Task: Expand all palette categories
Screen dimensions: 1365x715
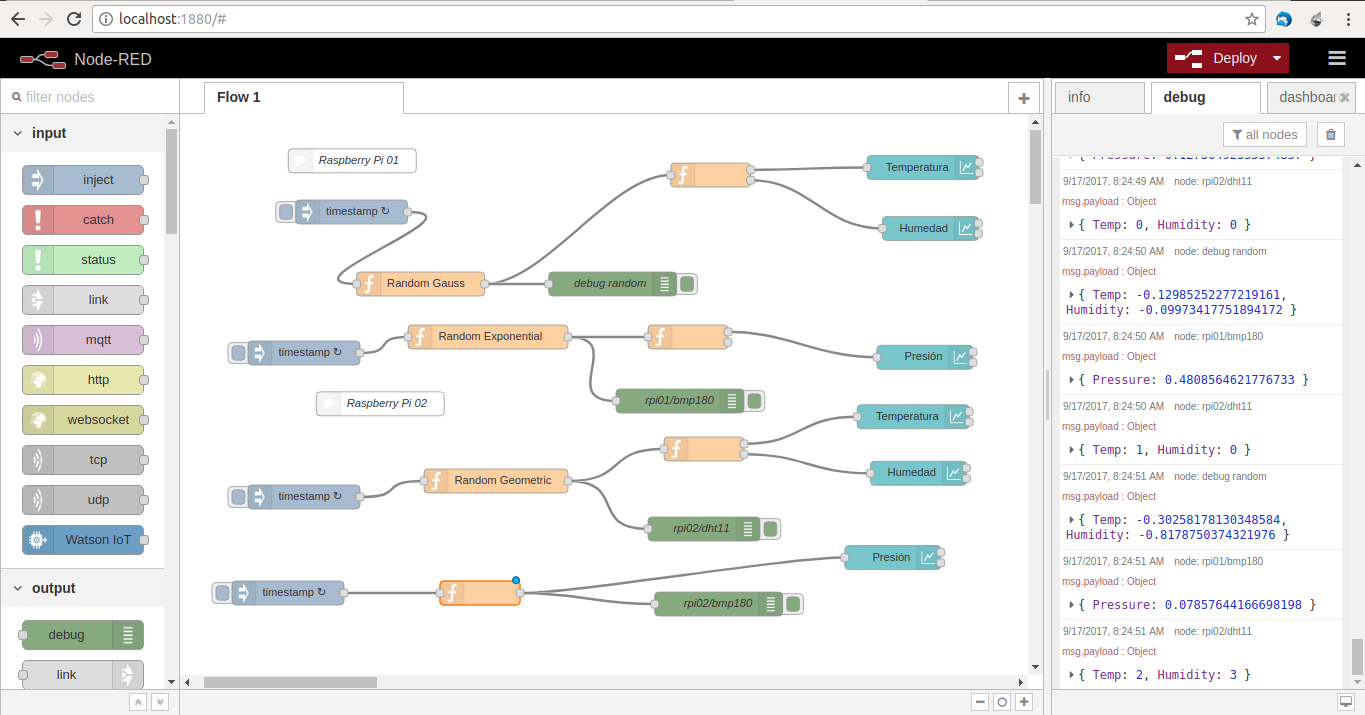Action: click(159, 702)
